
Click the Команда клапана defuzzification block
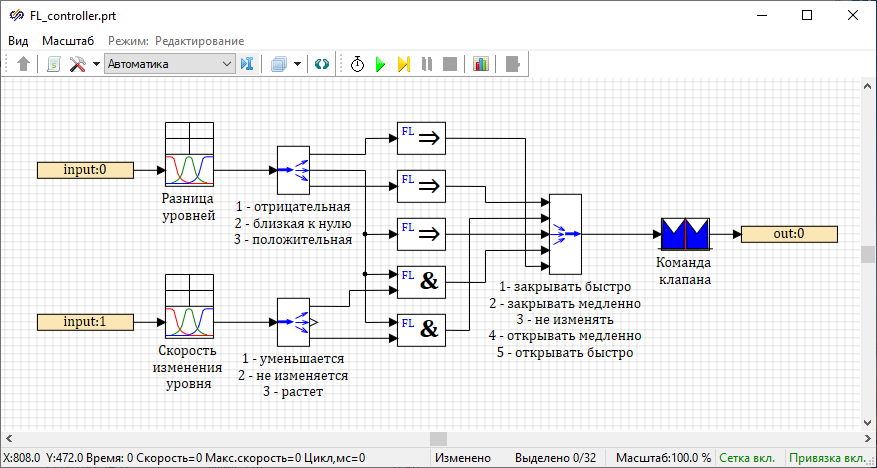point(684,234)
